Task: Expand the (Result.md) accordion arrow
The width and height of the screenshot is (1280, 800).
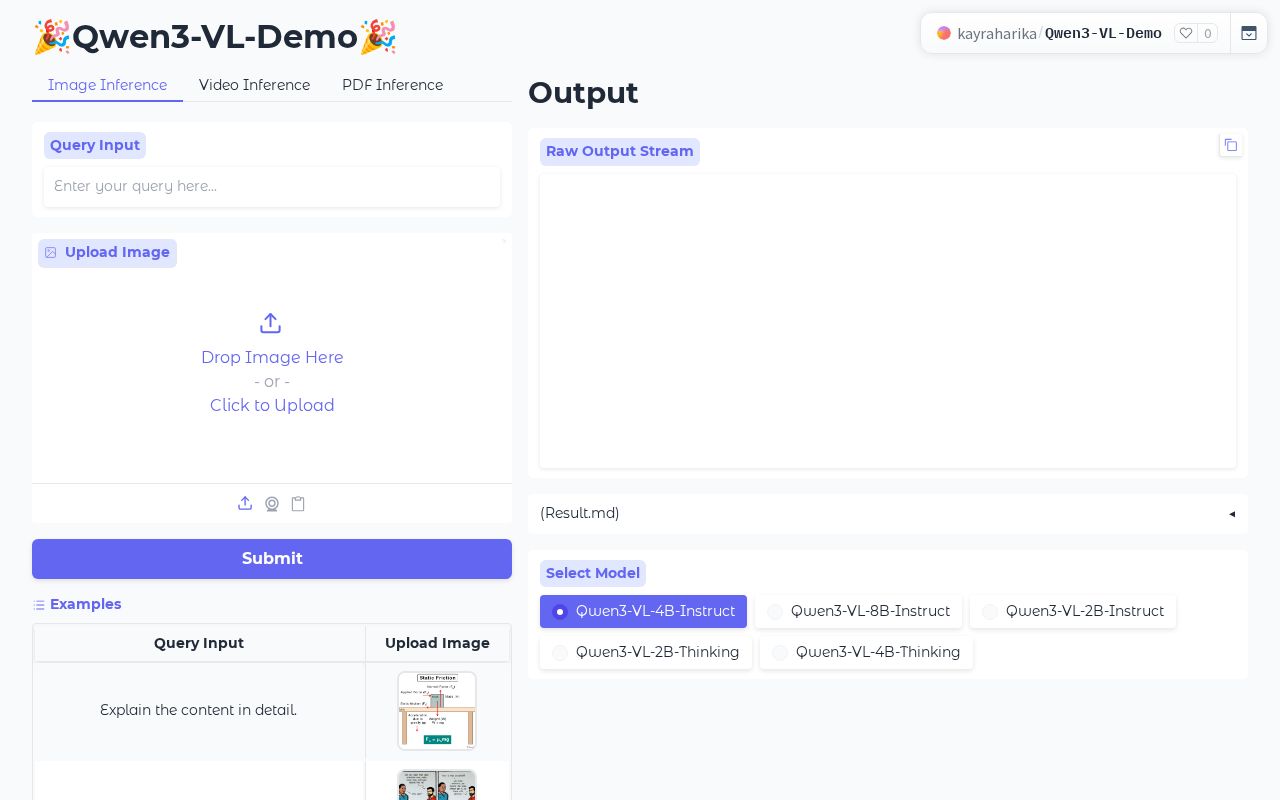Action: (1232, 514)
